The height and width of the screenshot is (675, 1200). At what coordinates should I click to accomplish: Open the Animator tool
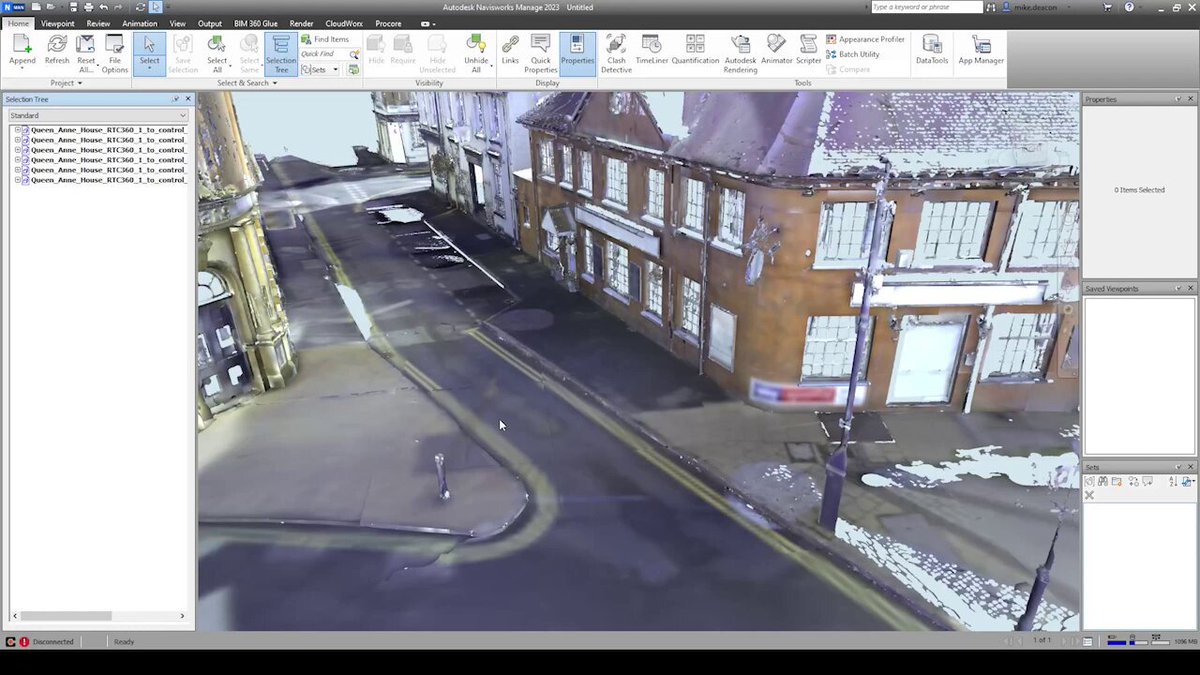777,50
